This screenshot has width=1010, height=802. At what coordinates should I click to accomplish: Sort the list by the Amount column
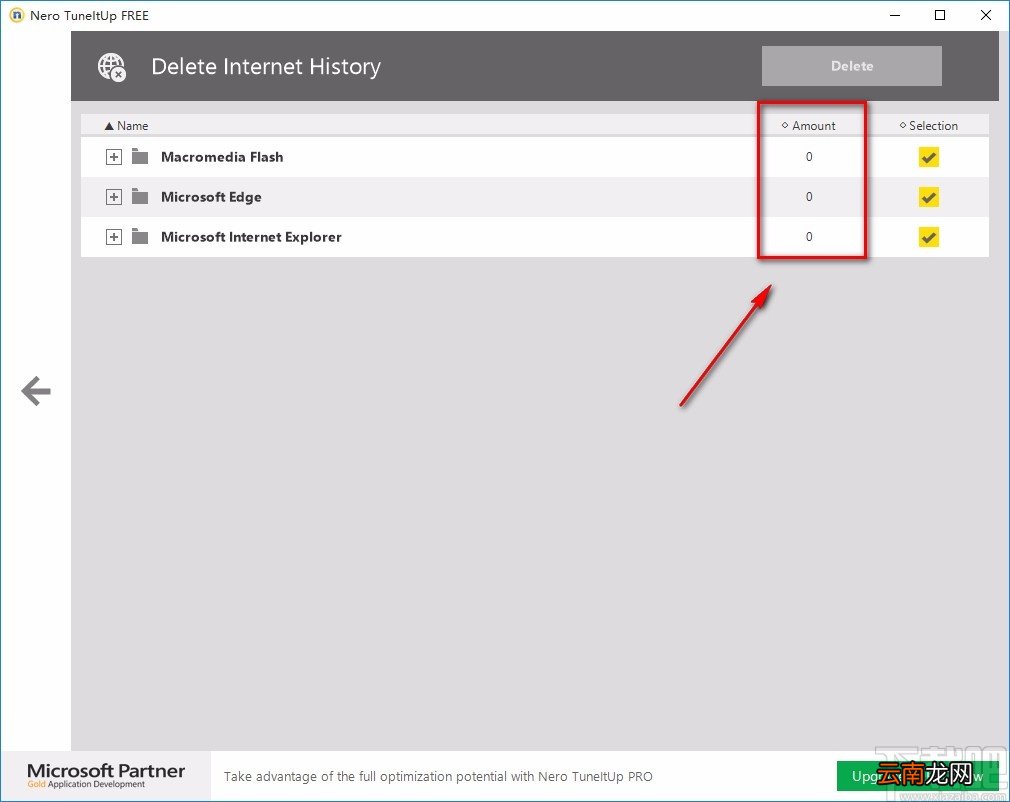(808, 126)
